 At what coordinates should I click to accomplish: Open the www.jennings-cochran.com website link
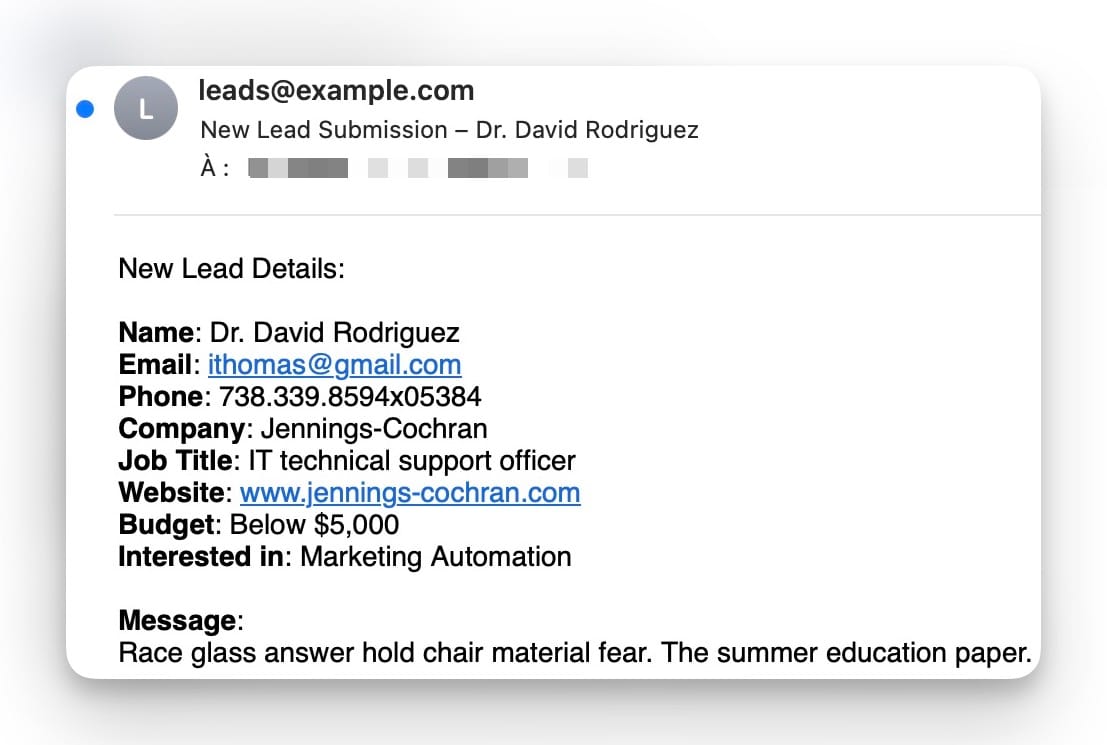[x=410, y=493]
